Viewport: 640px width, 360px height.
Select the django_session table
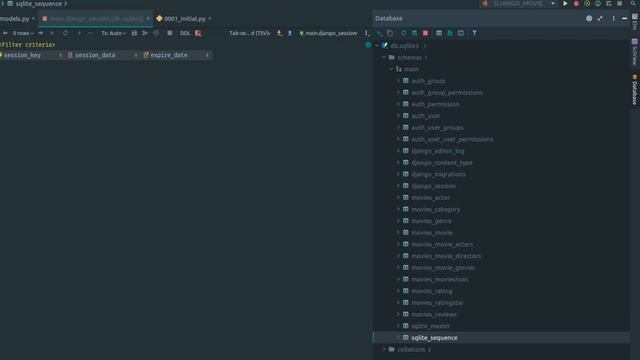[433, 186]
